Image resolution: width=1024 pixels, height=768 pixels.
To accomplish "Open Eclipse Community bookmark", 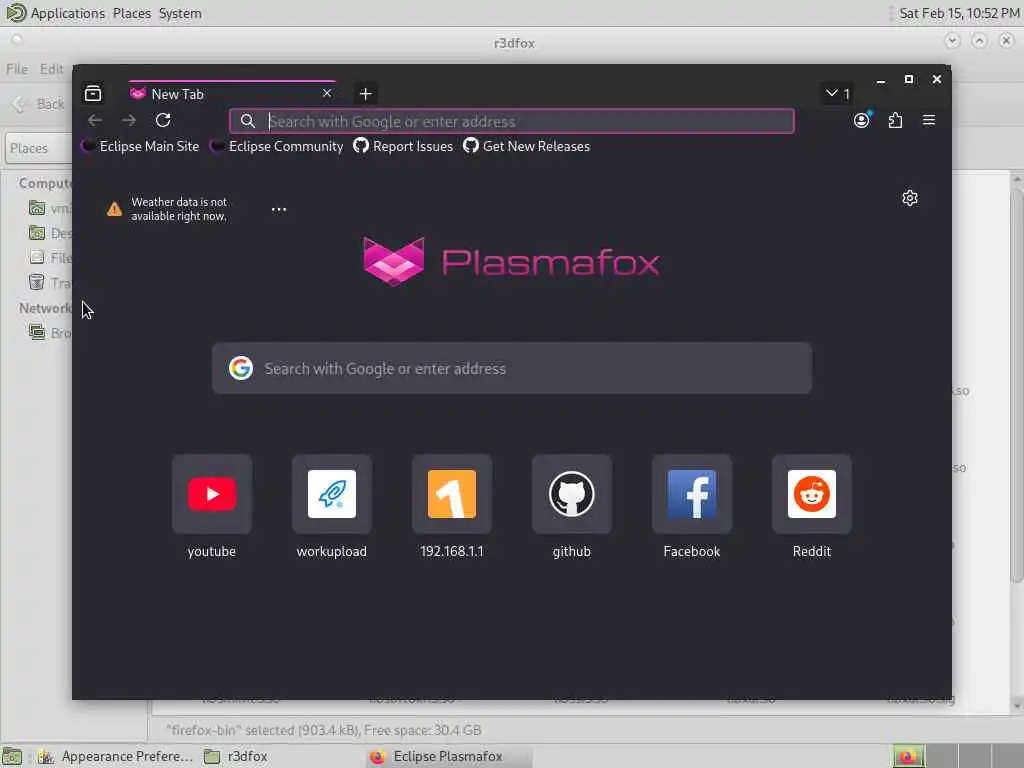I will [x=277, y=146].
